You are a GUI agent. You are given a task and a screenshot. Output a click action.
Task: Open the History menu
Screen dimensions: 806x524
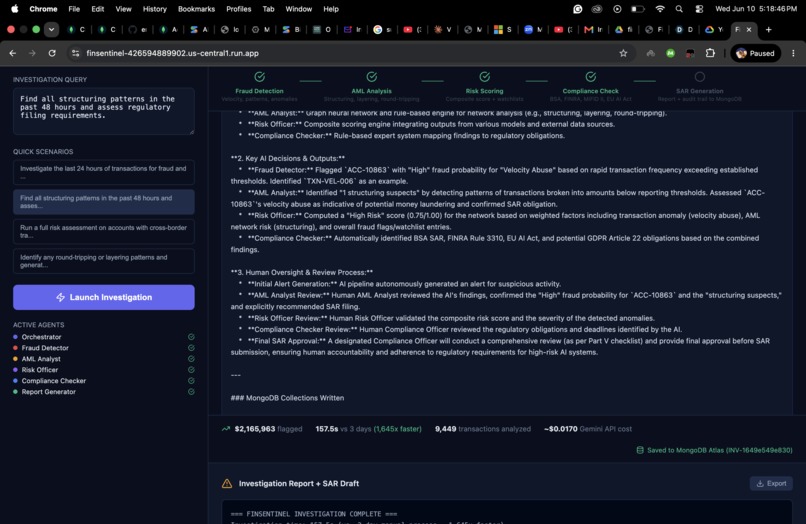[x=154, y=9]
